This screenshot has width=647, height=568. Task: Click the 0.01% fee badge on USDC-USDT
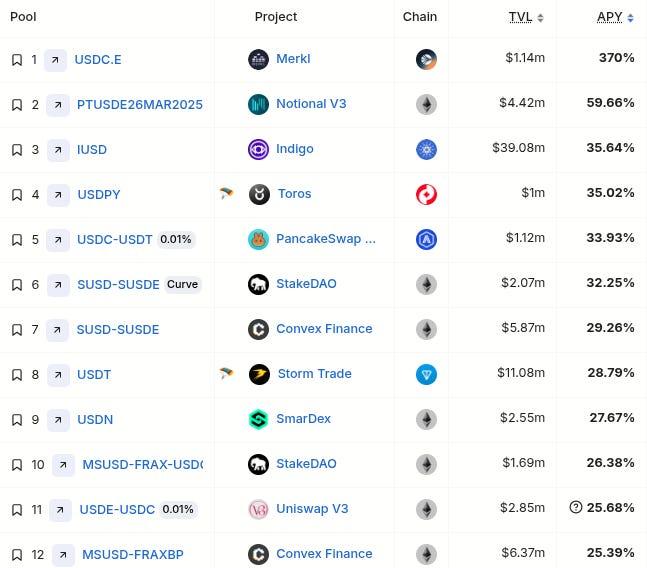176,239
